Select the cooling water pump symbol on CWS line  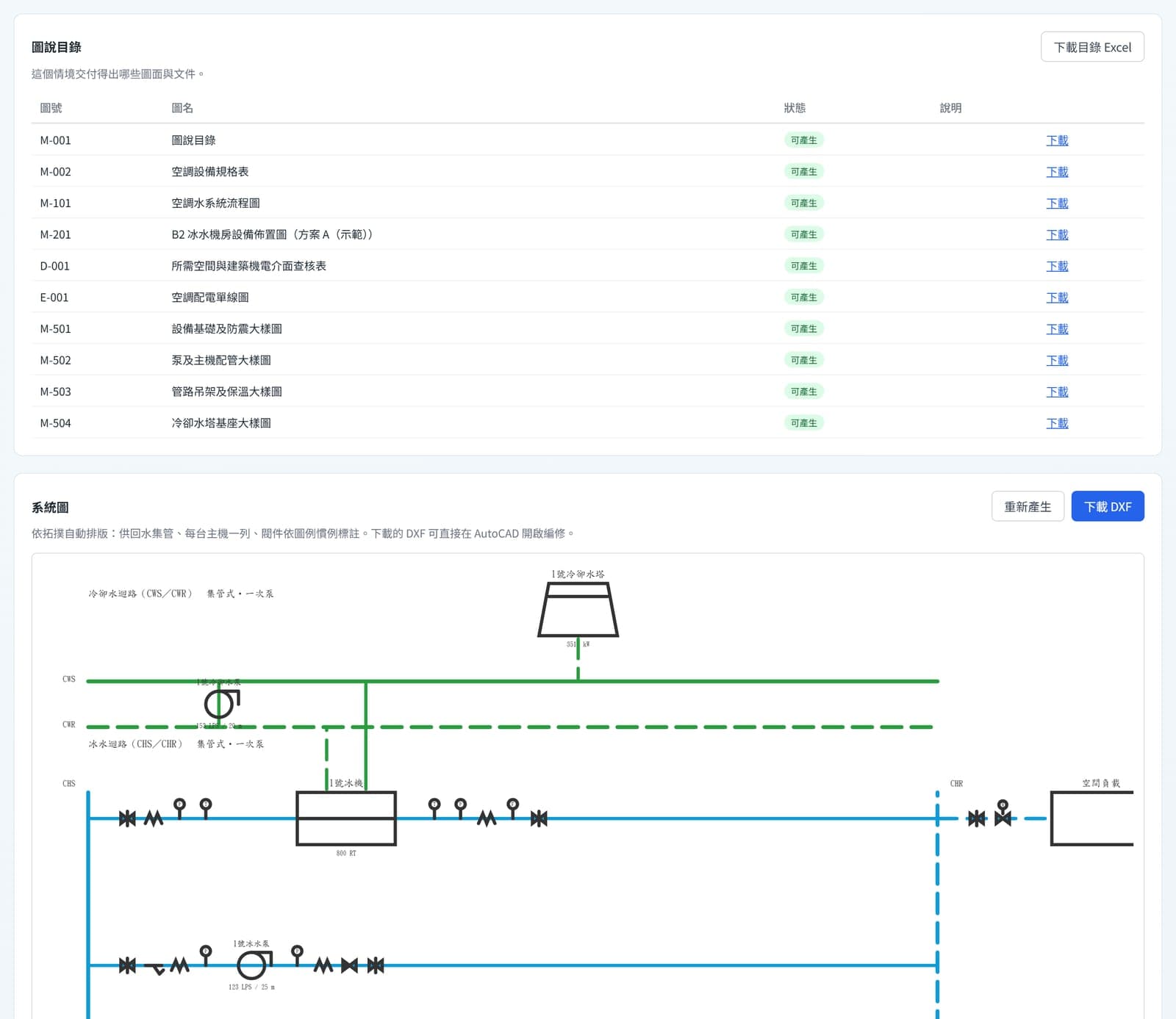pos(221,703)
